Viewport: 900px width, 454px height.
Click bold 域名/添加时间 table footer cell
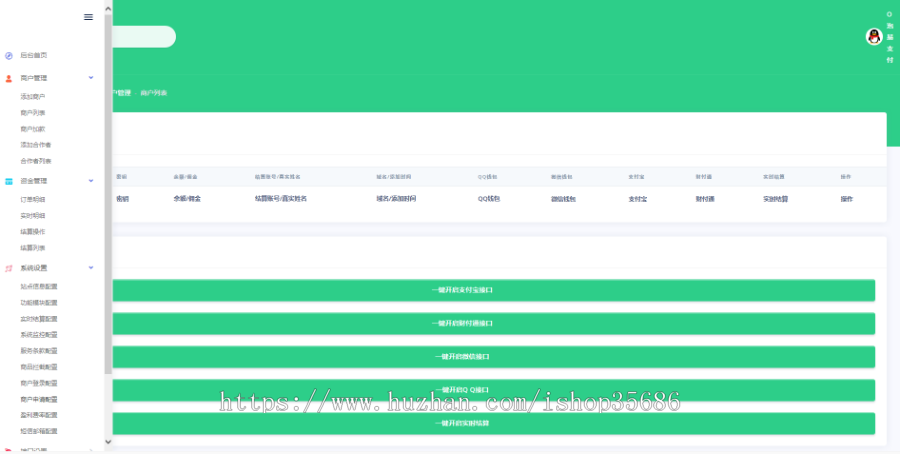pos(396,199)
